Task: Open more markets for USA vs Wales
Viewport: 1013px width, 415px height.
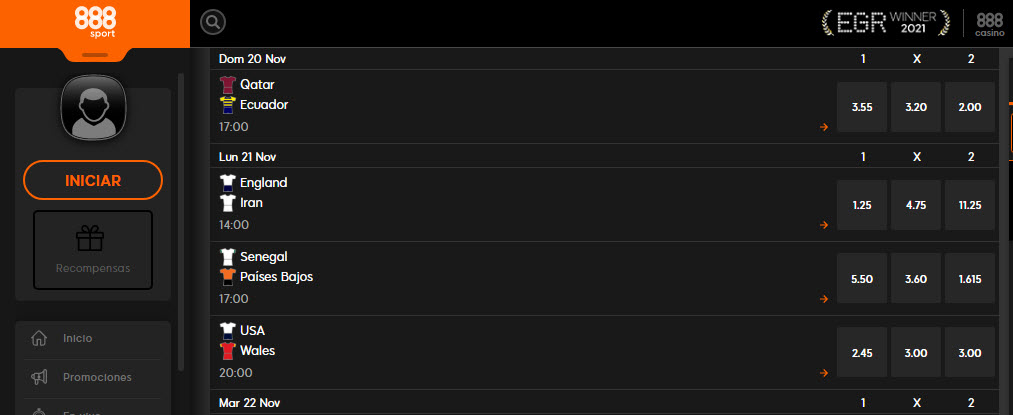Action: click(x=824, y=373)
